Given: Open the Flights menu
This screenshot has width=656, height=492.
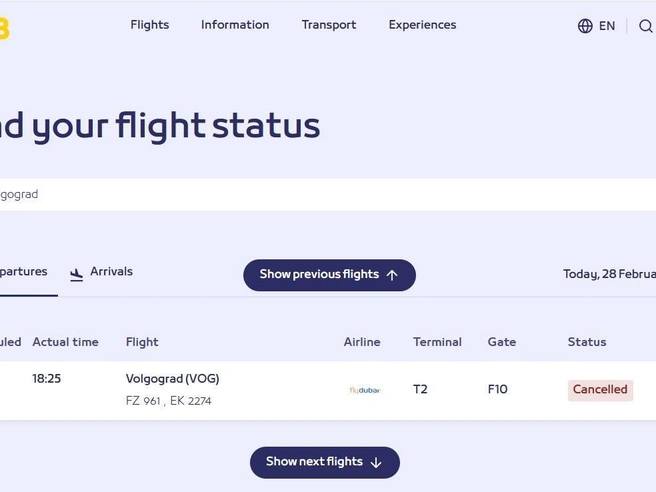Looking at the screenshot, I should (150, 25).
